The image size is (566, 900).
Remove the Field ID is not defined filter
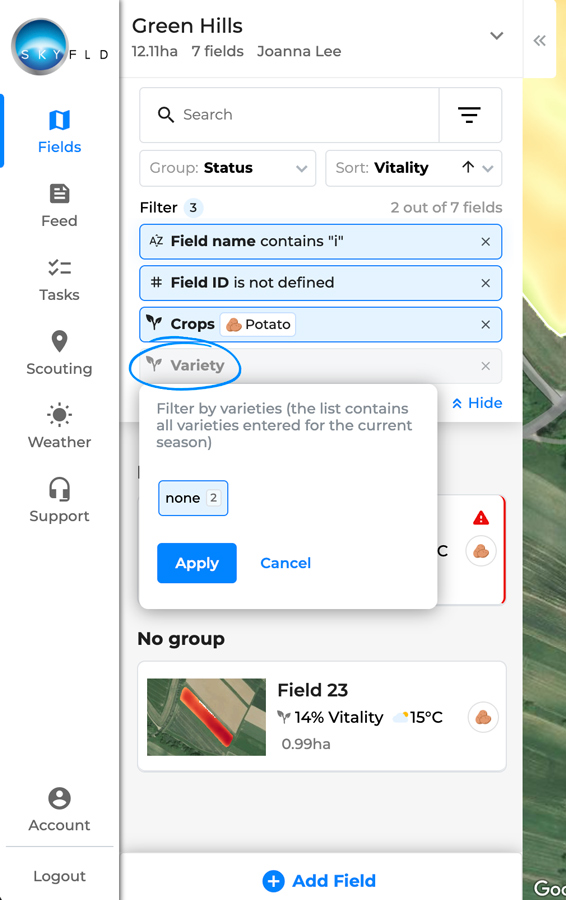(486, 283)
